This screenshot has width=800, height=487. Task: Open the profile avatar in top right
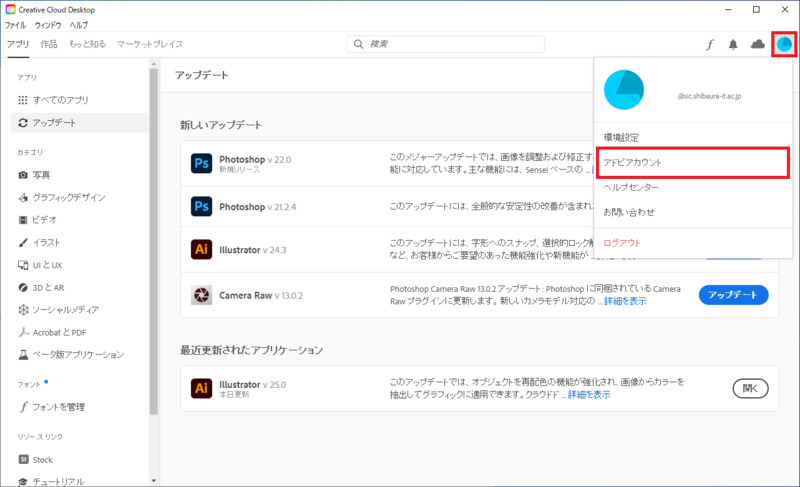click(785, 44)
